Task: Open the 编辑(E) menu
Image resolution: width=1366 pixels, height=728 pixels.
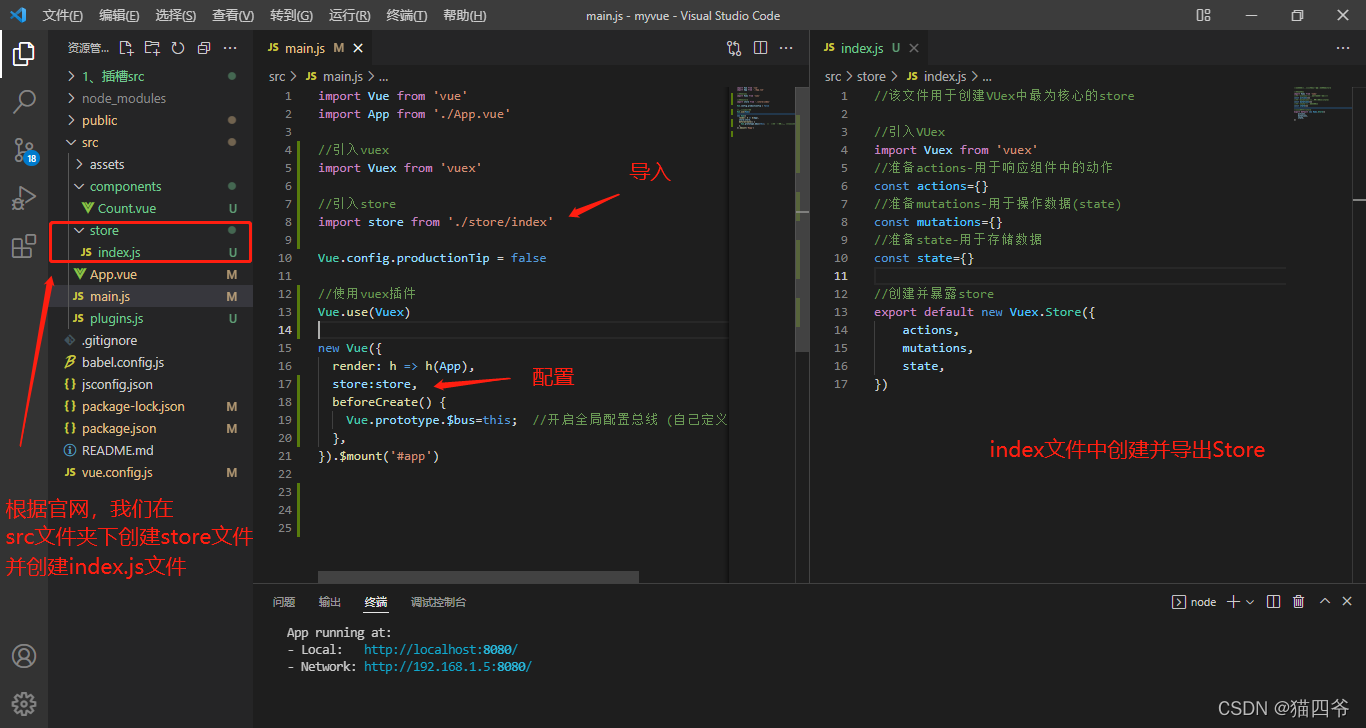Action: pyautogui.click(x=120, y=15)
